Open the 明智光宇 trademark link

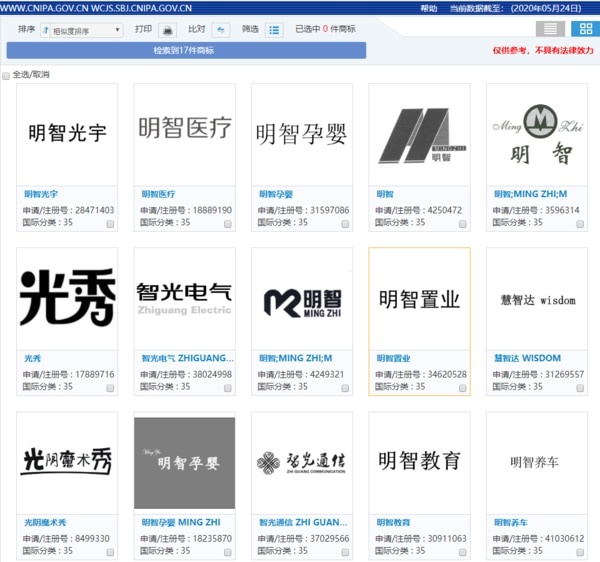click(41, 194)
